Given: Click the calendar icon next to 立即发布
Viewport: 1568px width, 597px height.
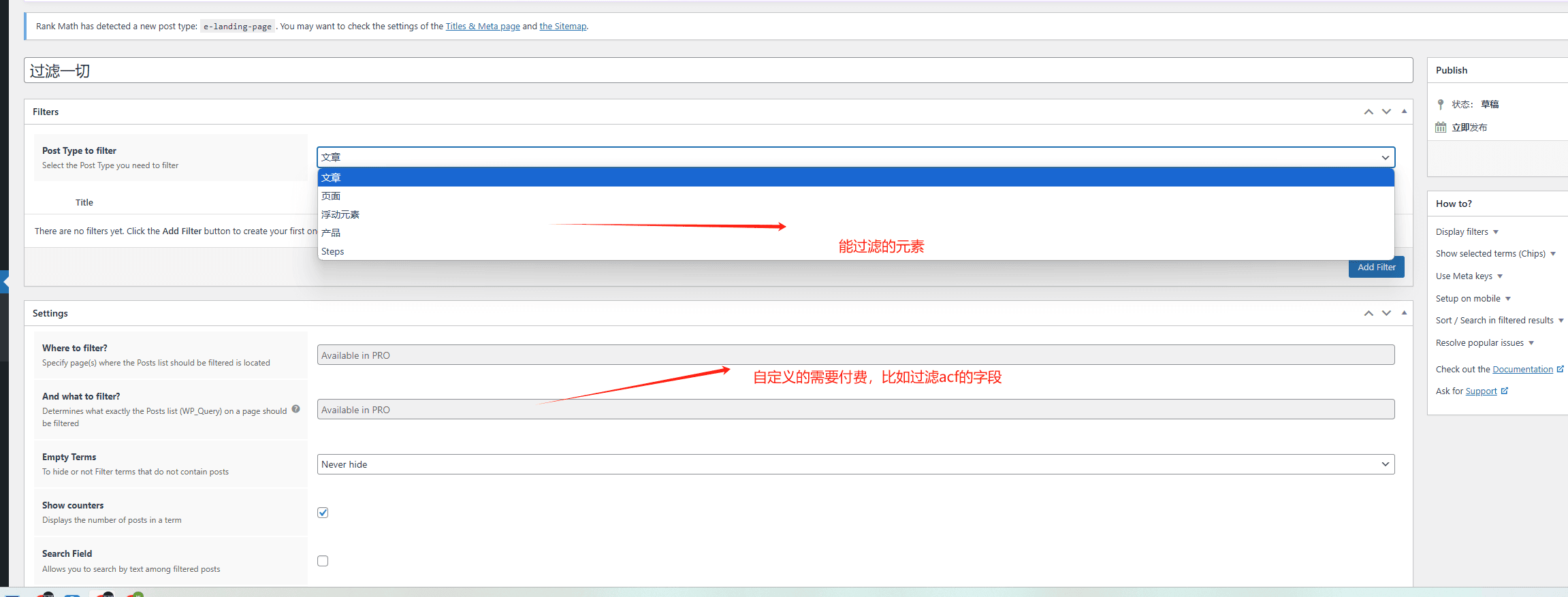Looking at the screenshot, I should coord(1441,127).
